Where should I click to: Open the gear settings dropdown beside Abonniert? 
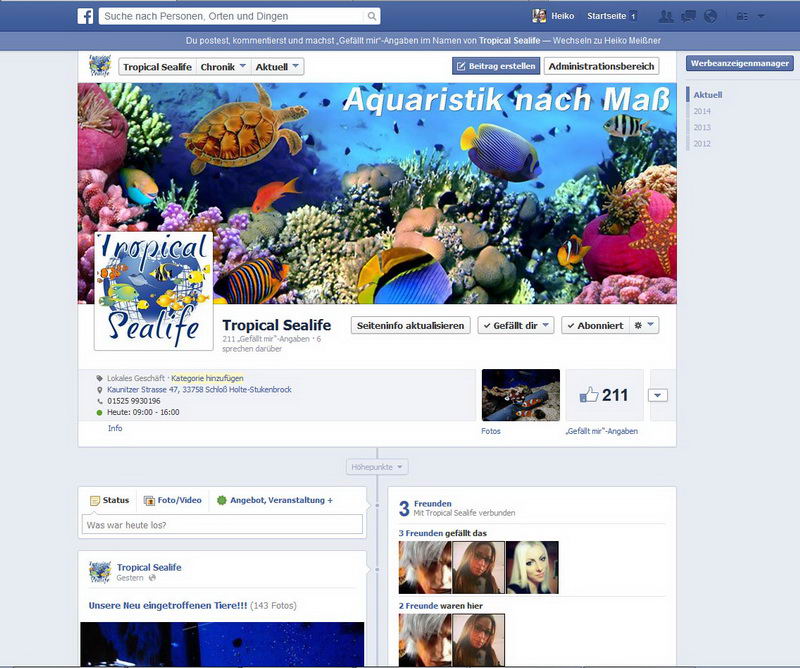[644, 325]
